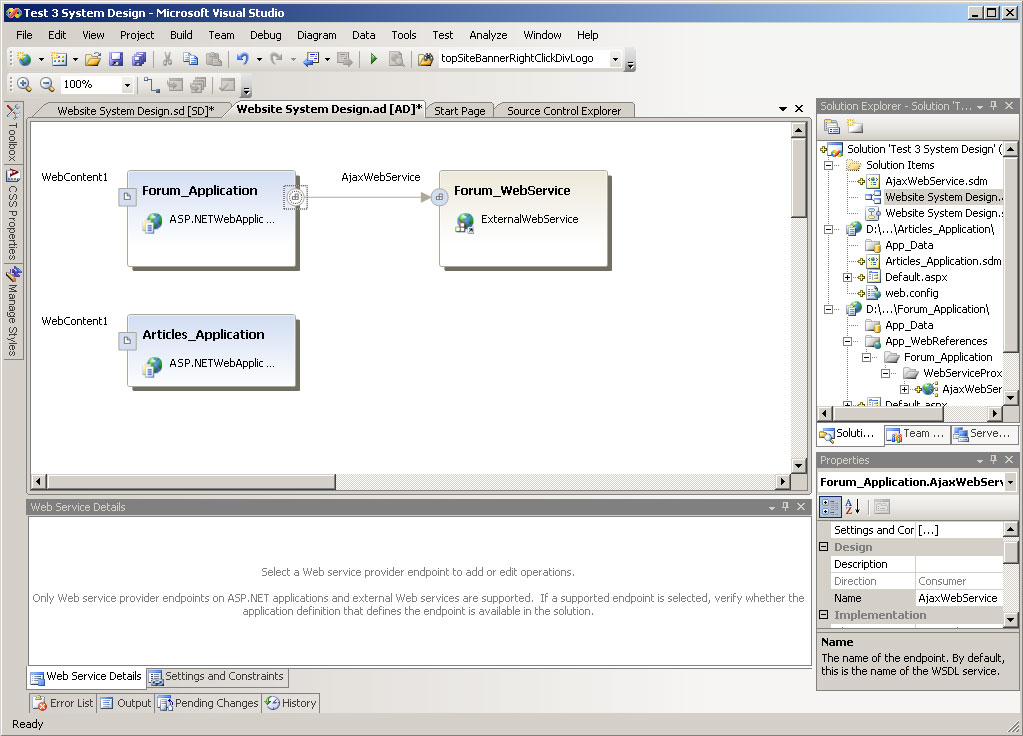Open the History tab
1023x736 pixels.
coord(291,703)
